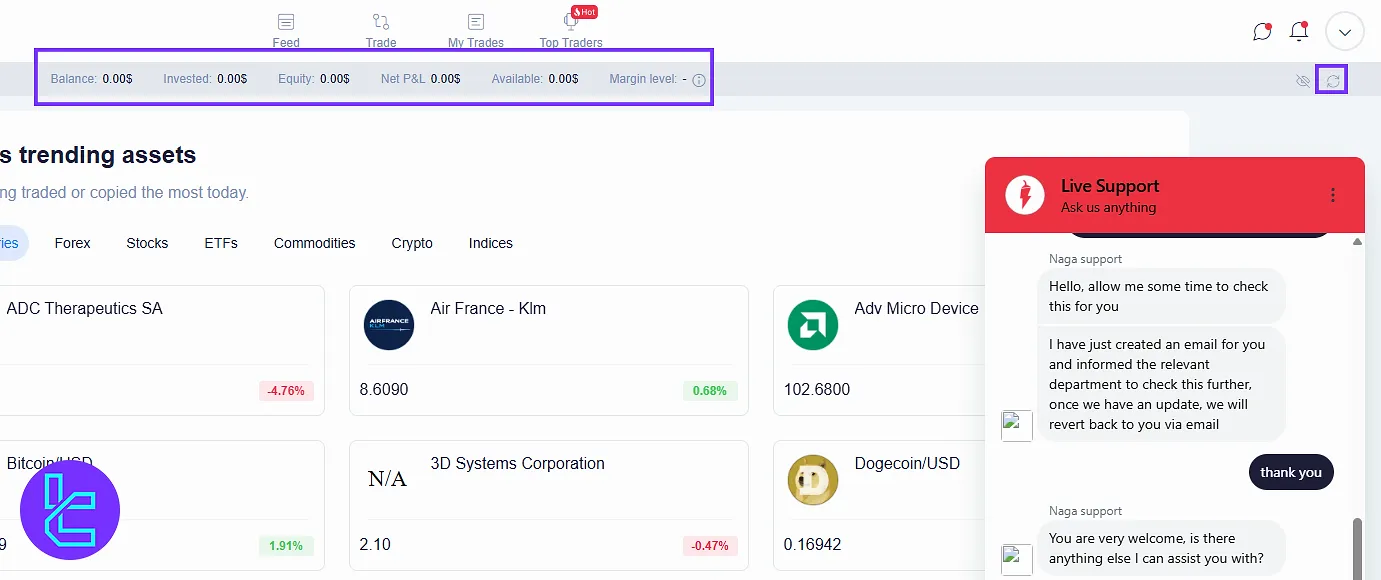1381x580 pixels.
Task: Toggle balance visibility eye icon
Action: point(1302,80)
